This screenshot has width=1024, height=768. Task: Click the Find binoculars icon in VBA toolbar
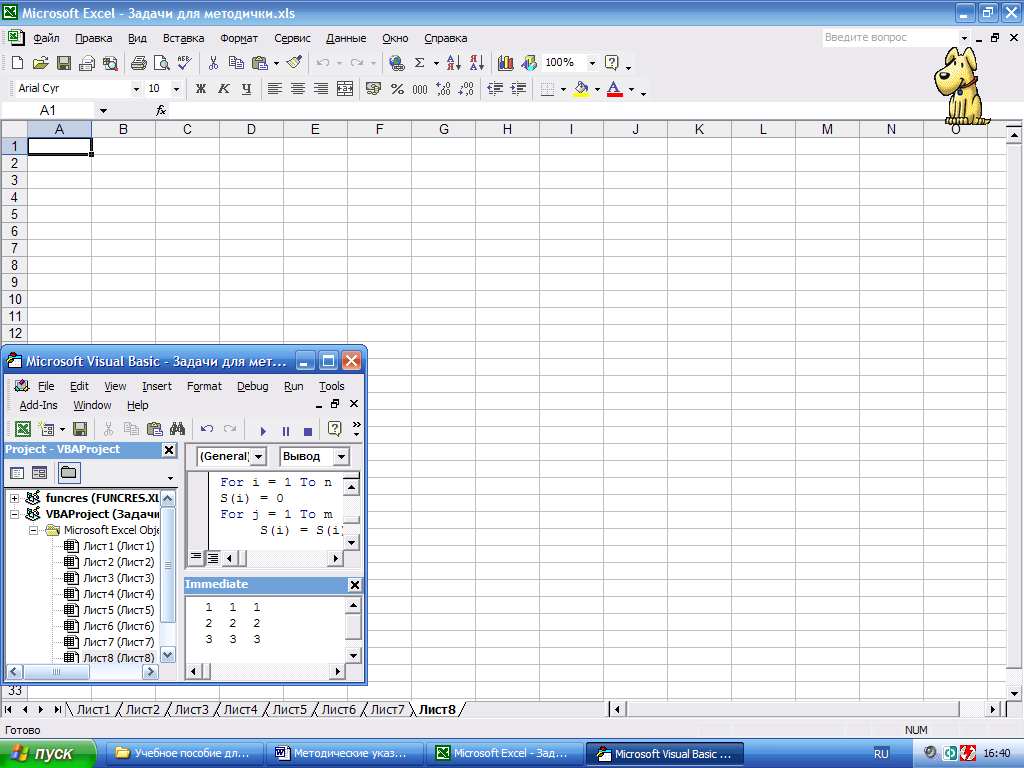177,429
